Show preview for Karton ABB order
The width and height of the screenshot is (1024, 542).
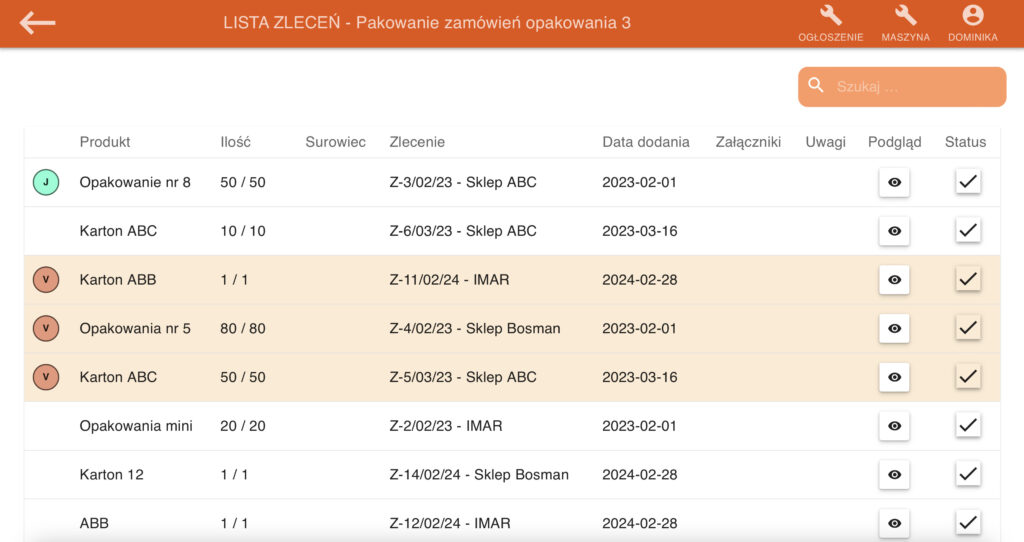894,280
